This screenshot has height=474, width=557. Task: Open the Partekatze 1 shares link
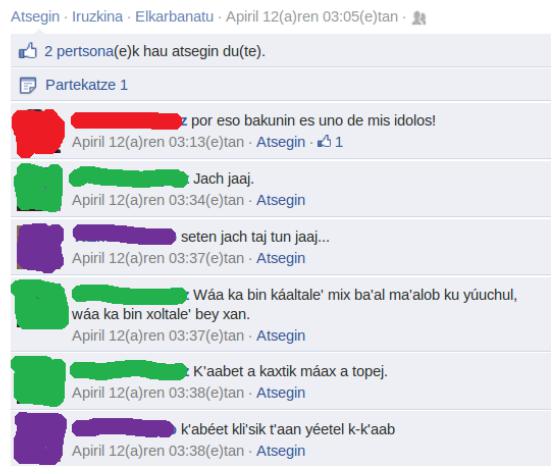point(86,85)
